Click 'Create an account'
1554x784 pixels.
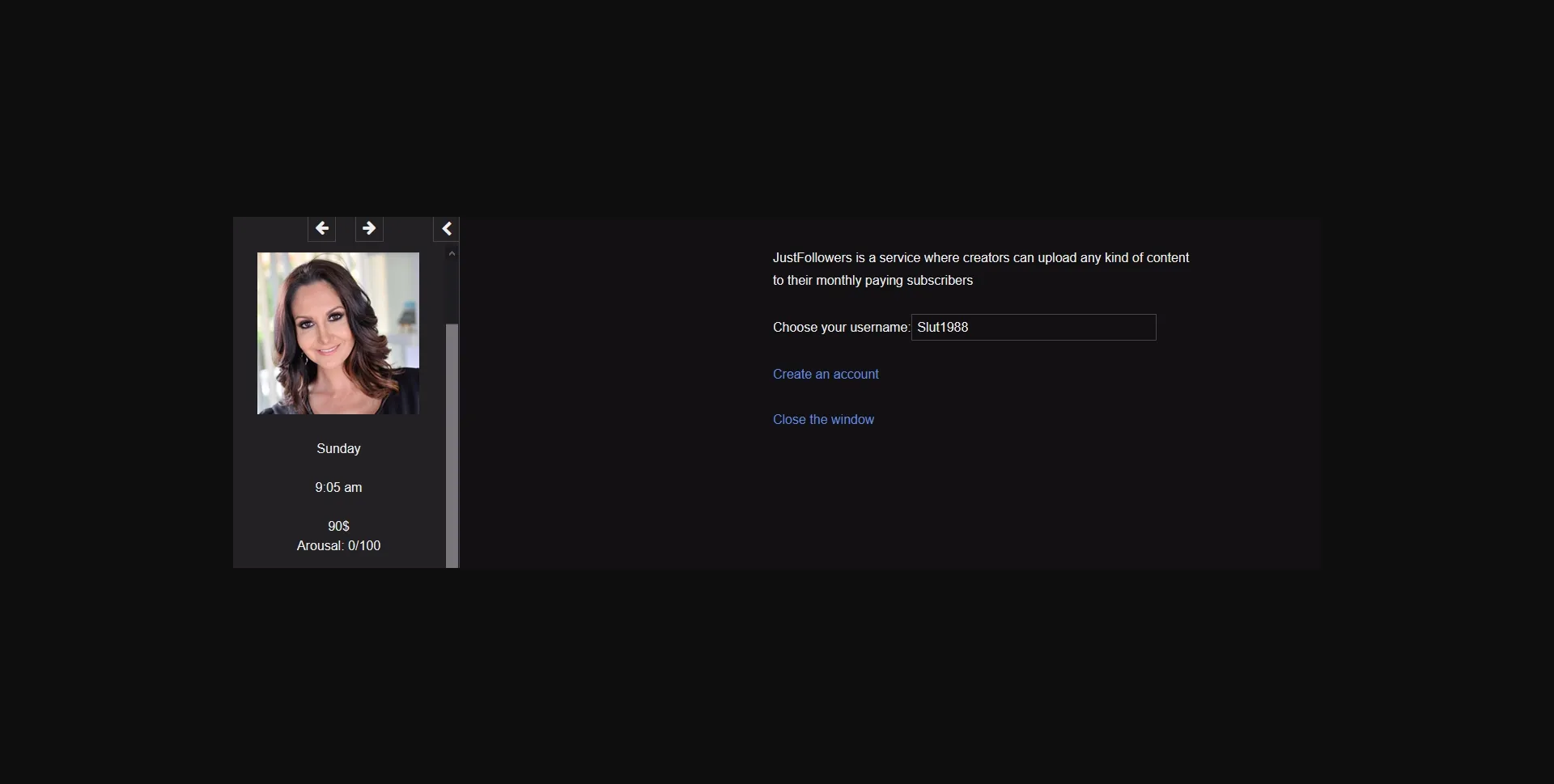click(825, 374)
